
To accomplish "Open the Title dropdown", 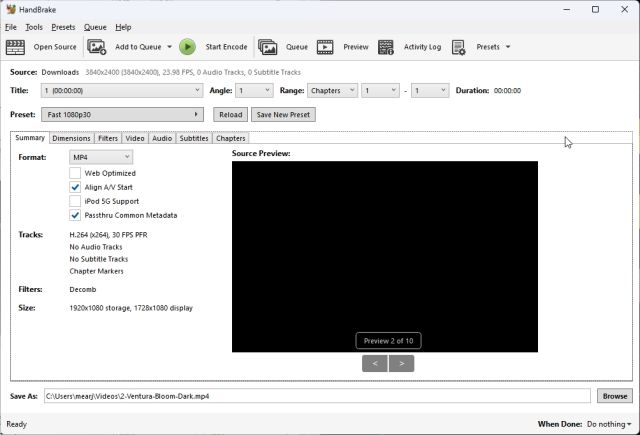I will [x=122, y=91].
